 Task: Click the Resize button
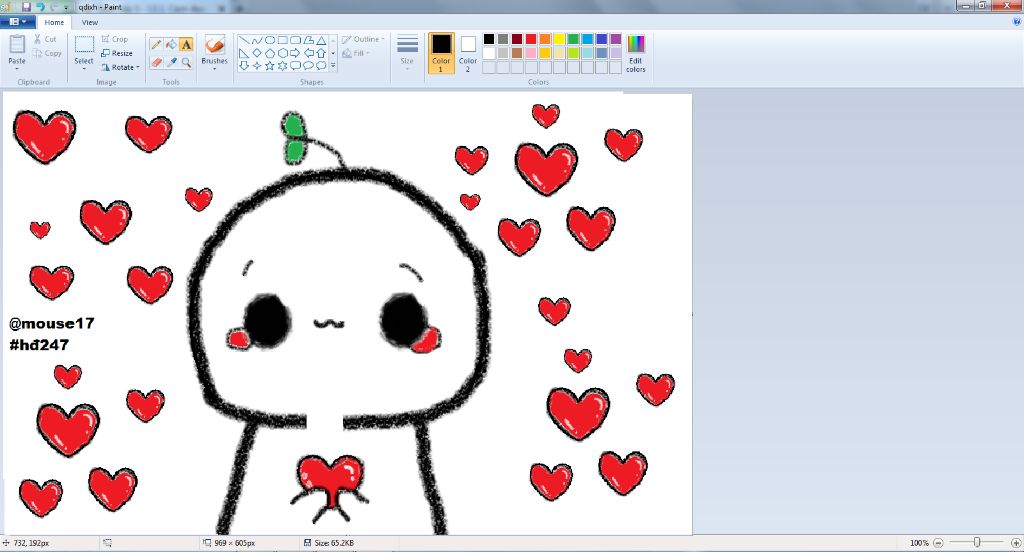tap(117, 53)
